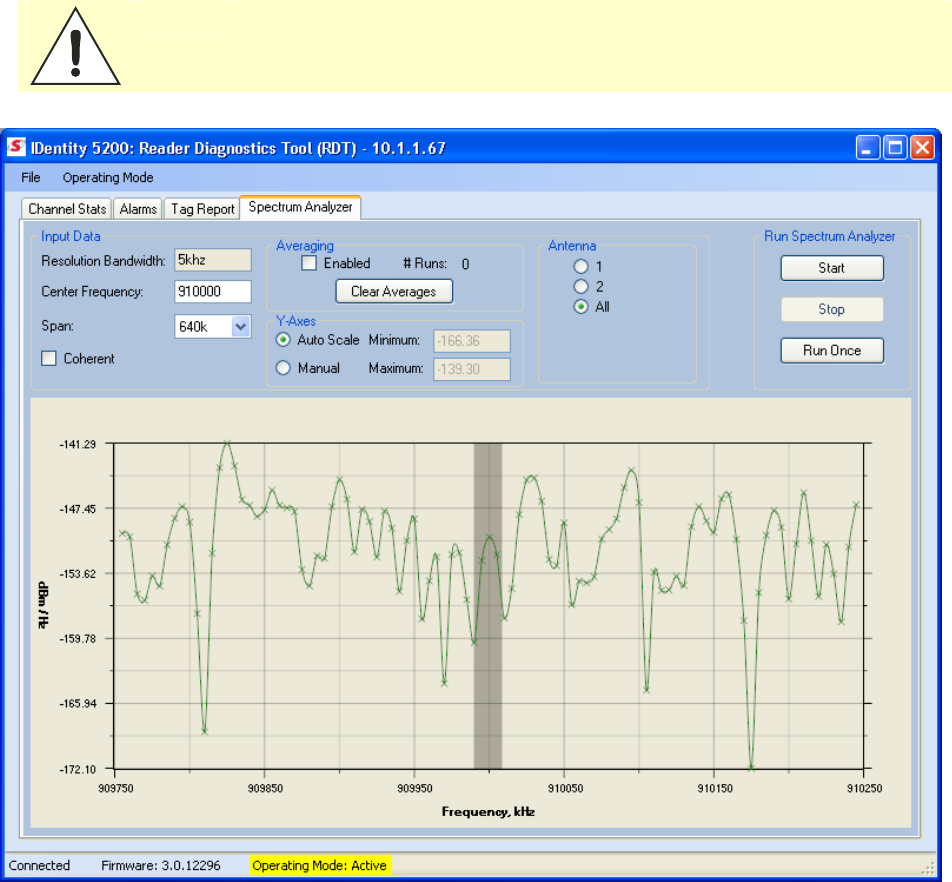Click the IDentity 5200 app icon in title bar
Screen dimensions: 952x882
coord(16,148)
